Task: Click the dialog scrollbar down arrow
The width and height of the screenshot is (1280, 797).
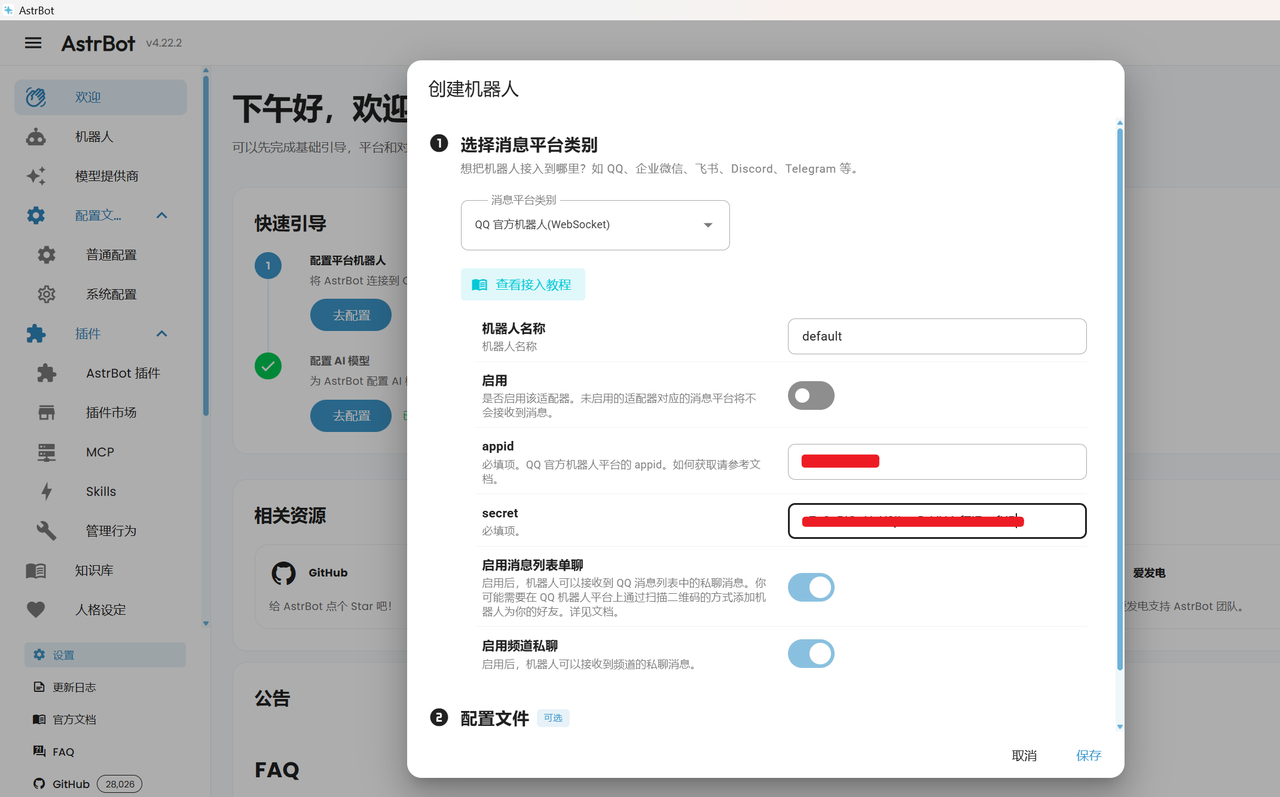Action: pos(1120,727)
